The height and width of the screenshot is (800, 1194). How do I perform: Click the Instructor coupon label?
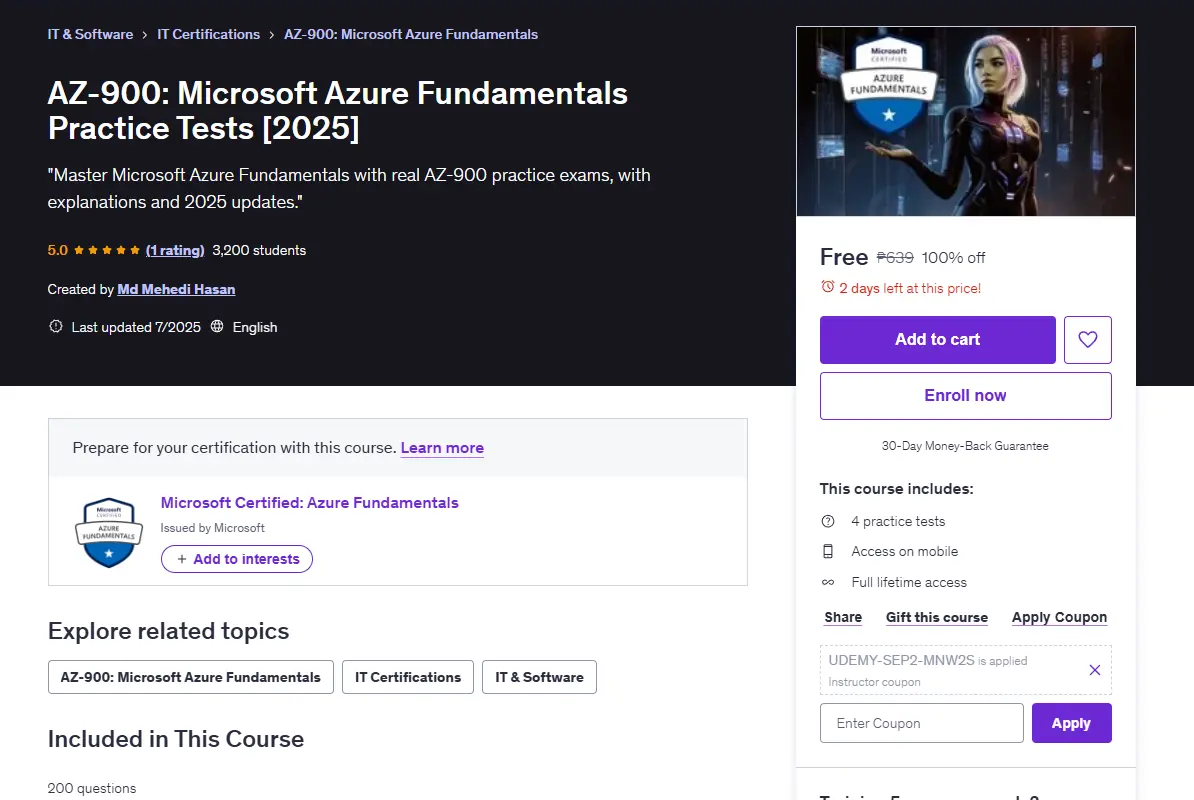tap(874, 682)
